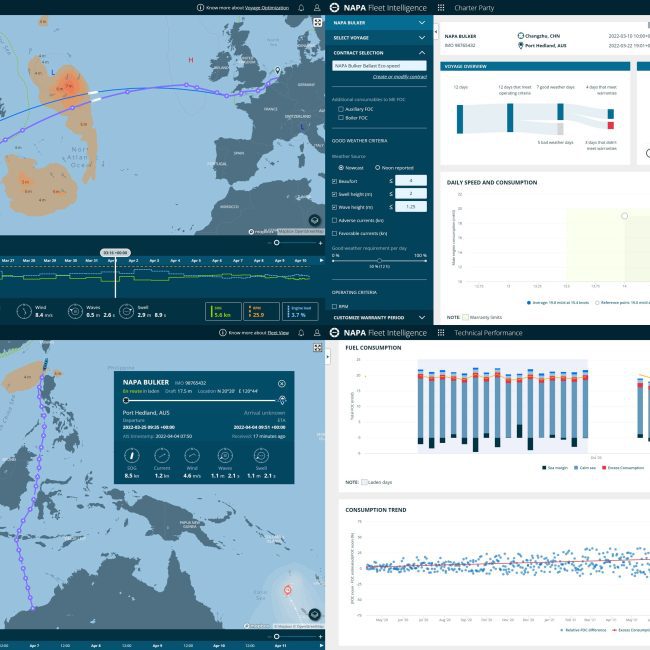Click NAPA logo in Technical Performance header
The image size is (650, 650).
click(x=335, y=332)
